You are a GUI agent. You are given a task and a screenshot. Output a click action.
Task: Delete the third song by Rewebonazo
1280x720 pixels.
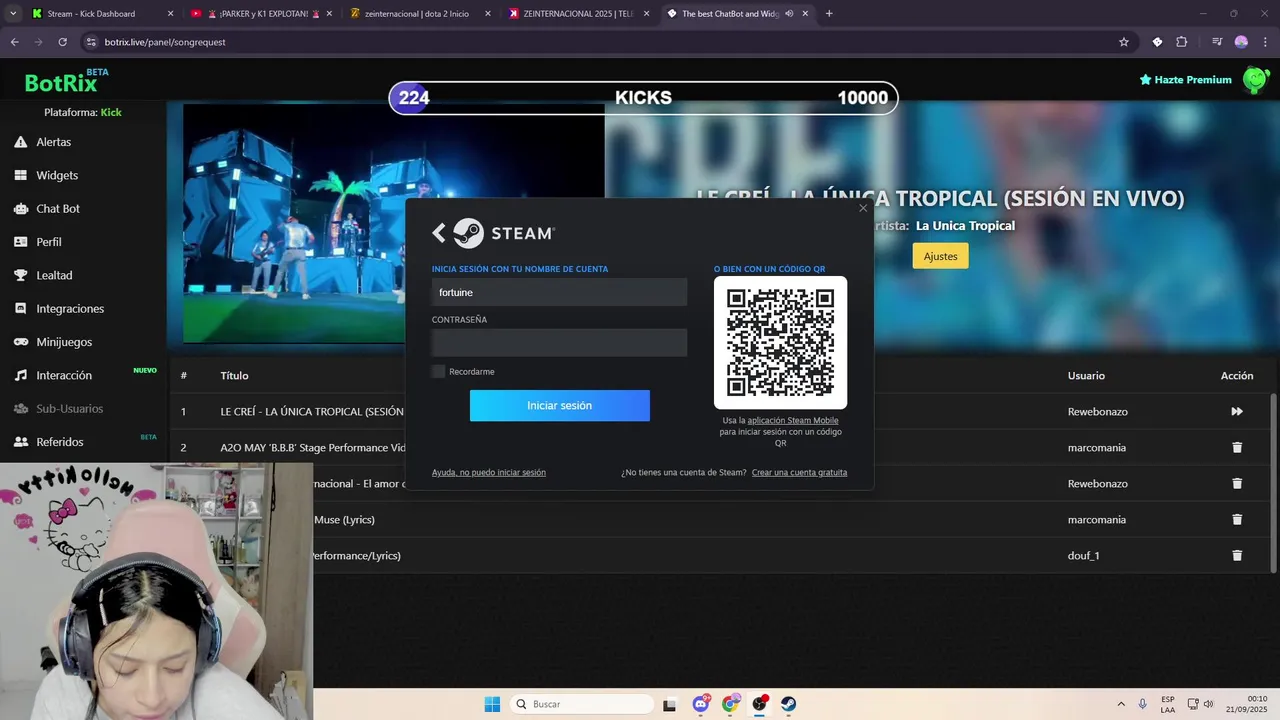pos(1237,483)
